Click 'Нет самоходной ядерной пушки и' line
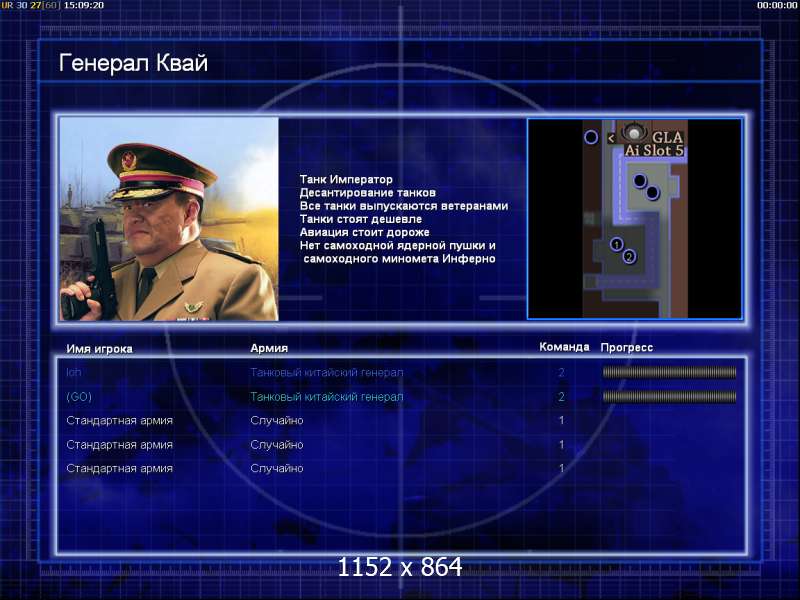 397,246
